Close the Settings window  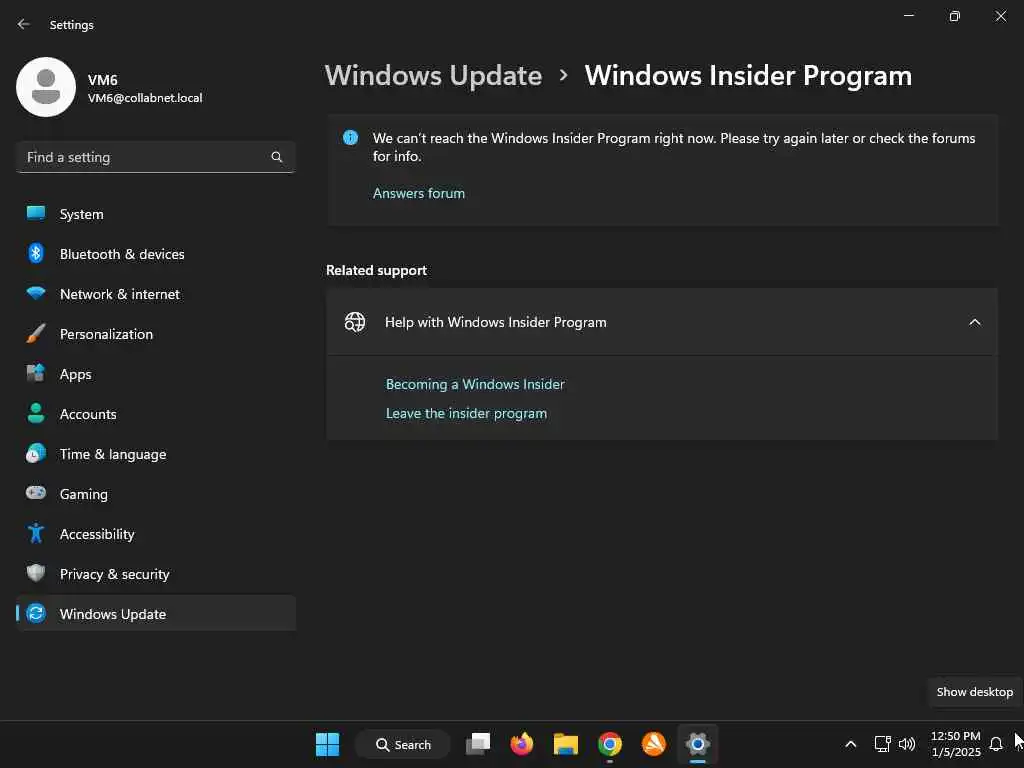[x=1000, y=16]
